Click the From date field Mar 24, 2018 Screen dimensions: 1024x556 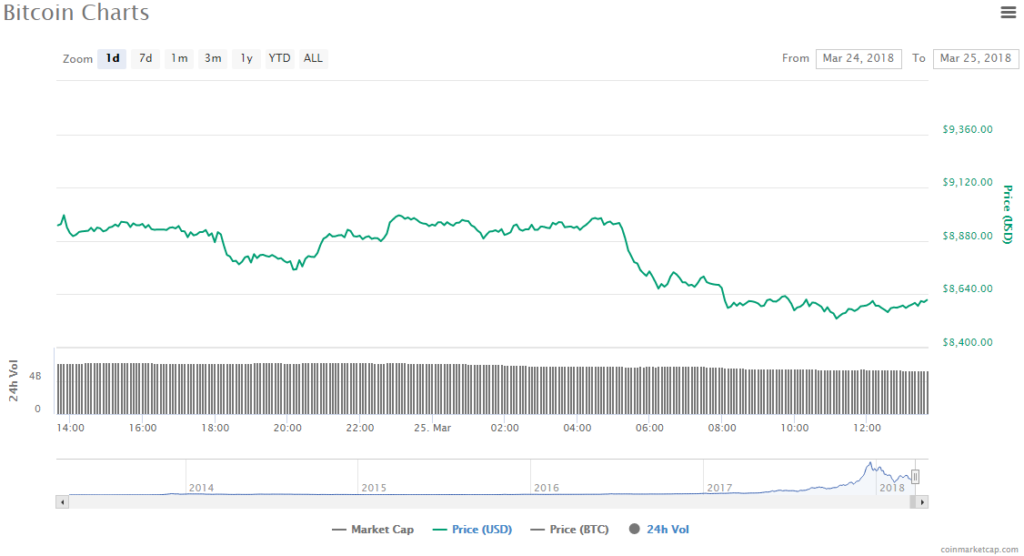coord(858,58)
